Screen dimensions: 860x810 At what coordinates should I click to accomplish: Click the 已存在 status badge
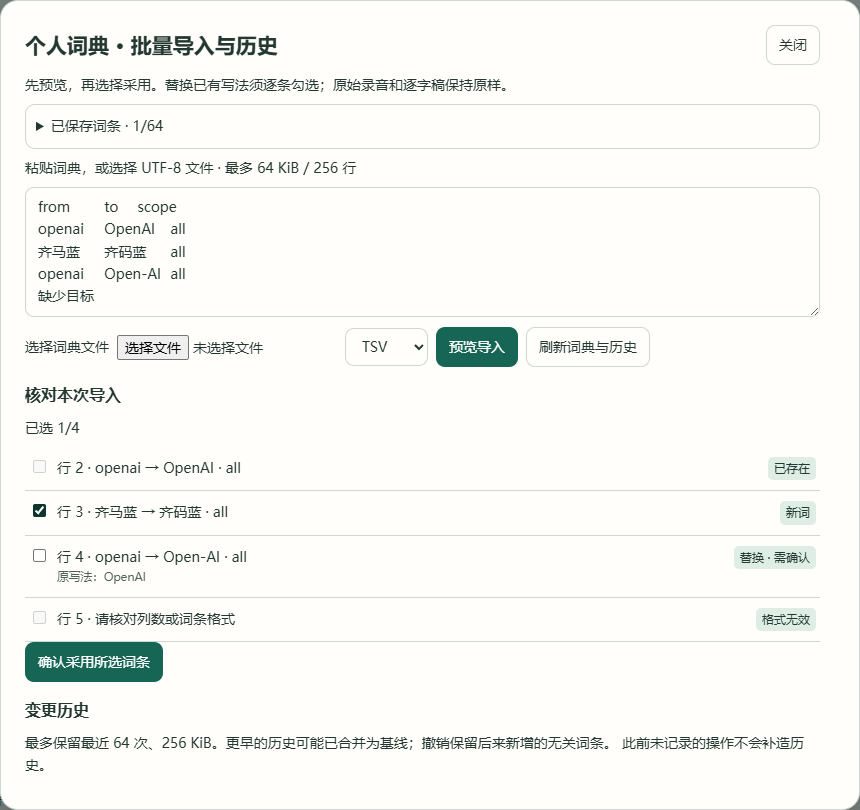(x=791, y=468)
